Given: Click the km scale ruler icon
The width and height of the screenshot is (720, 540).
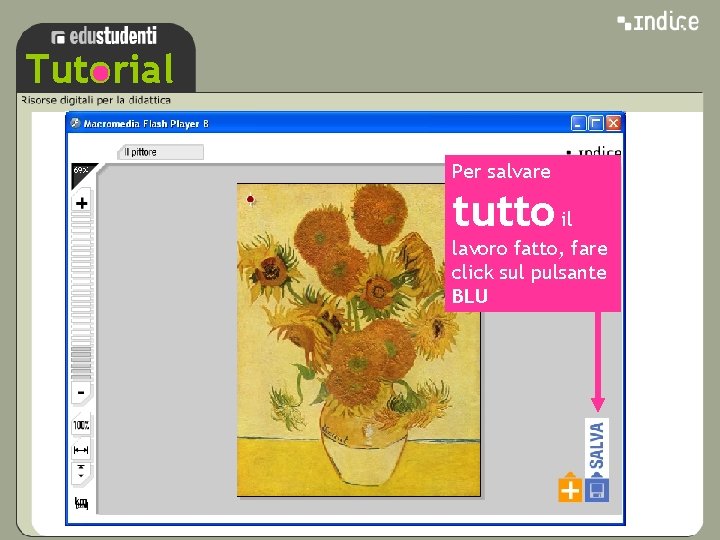Looking at the screenshot, I should pos(81,503).
